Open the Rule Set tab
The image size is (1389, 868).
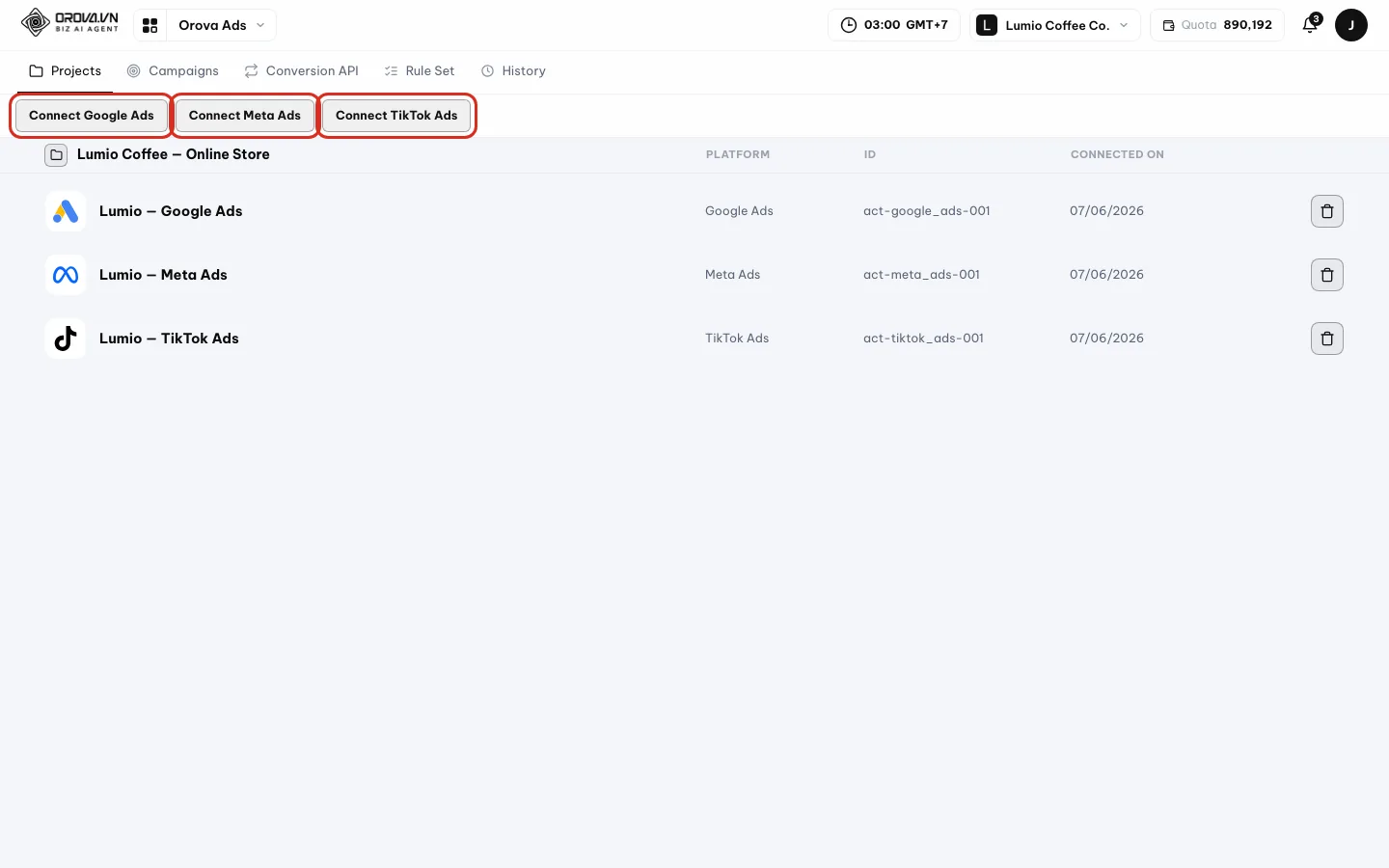click(420, 71)
